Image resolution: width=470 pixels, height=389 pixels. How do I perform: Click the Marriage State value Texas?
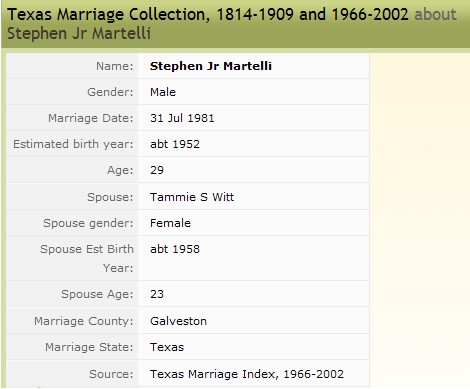pyautogui.click(x=167, y=347)
